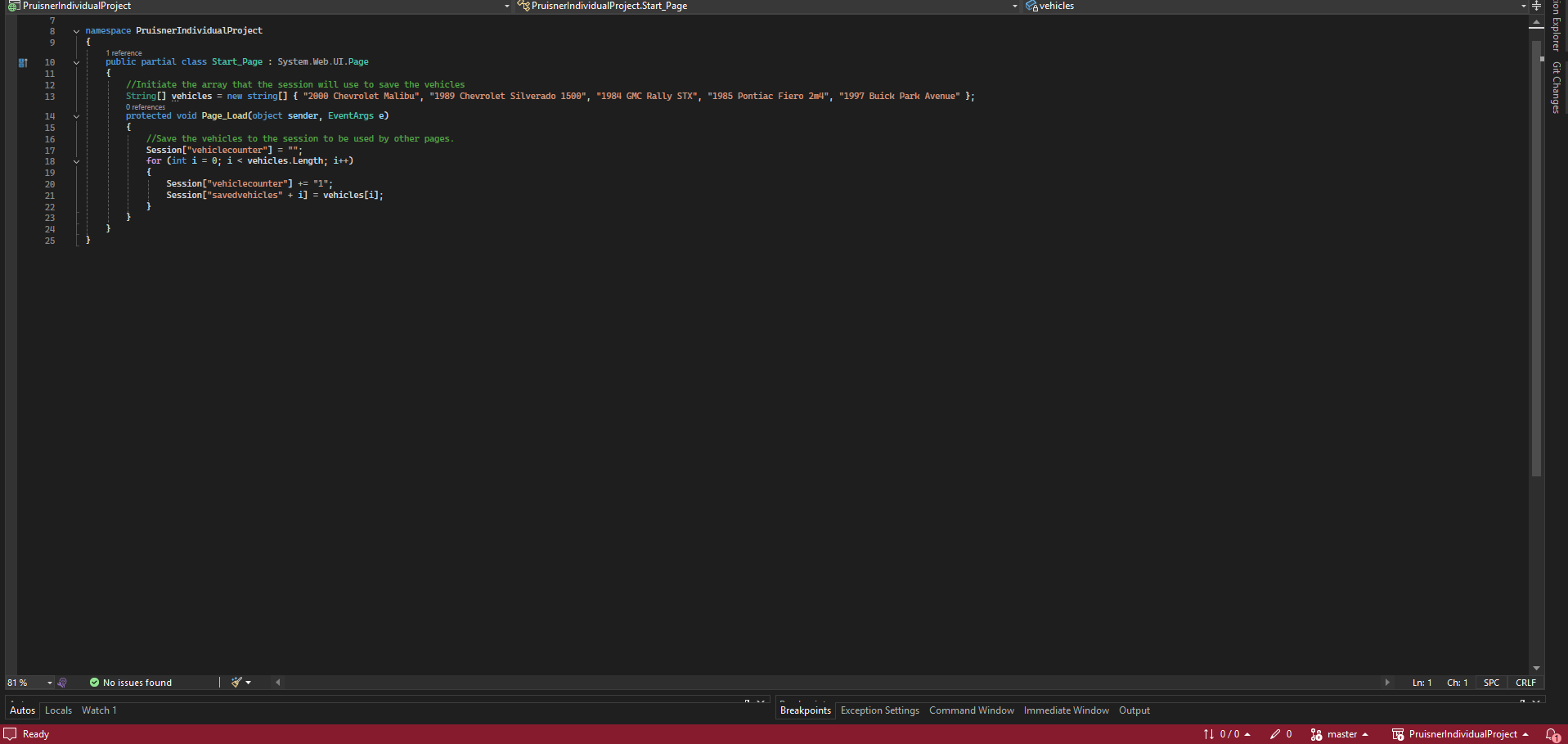Screen dimensions: 1568x744
Task: Switch to the Autos tab
Action: 22,710
